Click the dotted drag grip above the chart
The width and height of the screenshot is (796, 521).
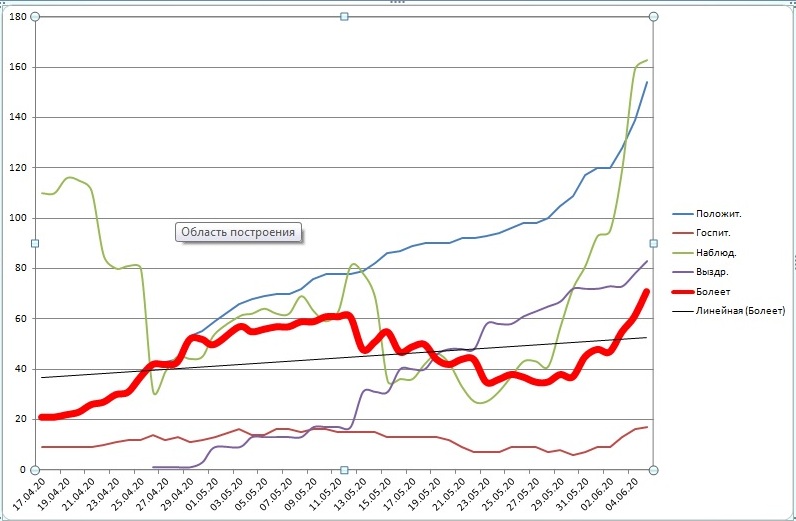(397, 3)
